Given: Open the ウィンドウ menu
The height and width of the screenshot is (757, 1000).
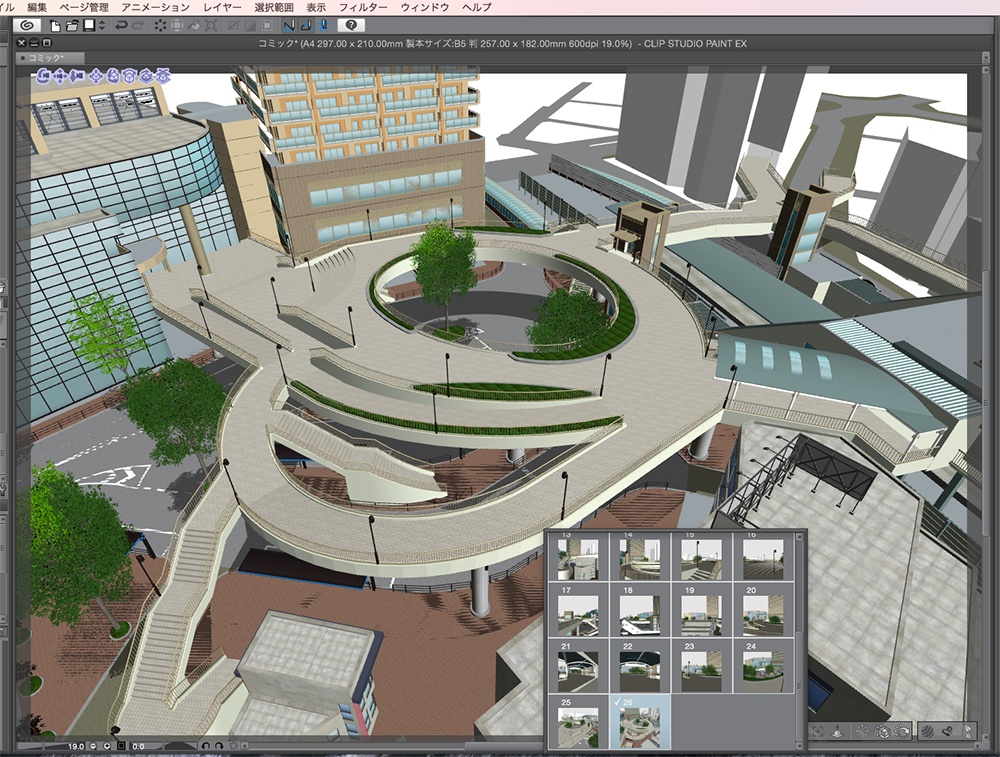Looking at the screenshot, I should click(x=425, y=7).
